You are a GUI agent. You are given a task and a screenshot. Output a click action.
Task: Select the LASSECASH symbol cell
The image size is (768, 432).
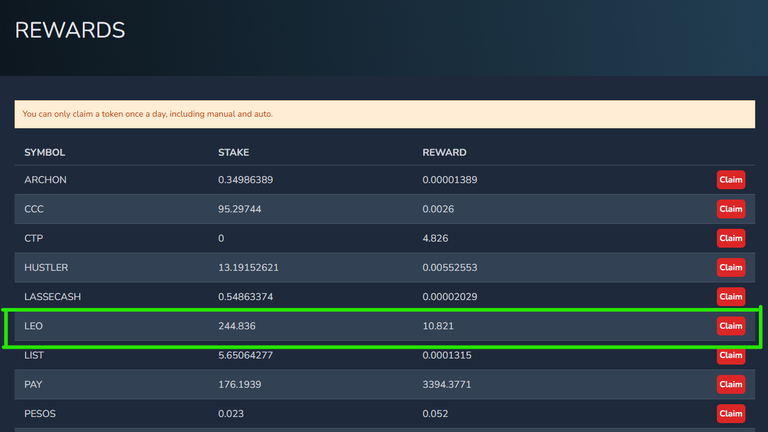pyautogui.click(x=52, y=297)
